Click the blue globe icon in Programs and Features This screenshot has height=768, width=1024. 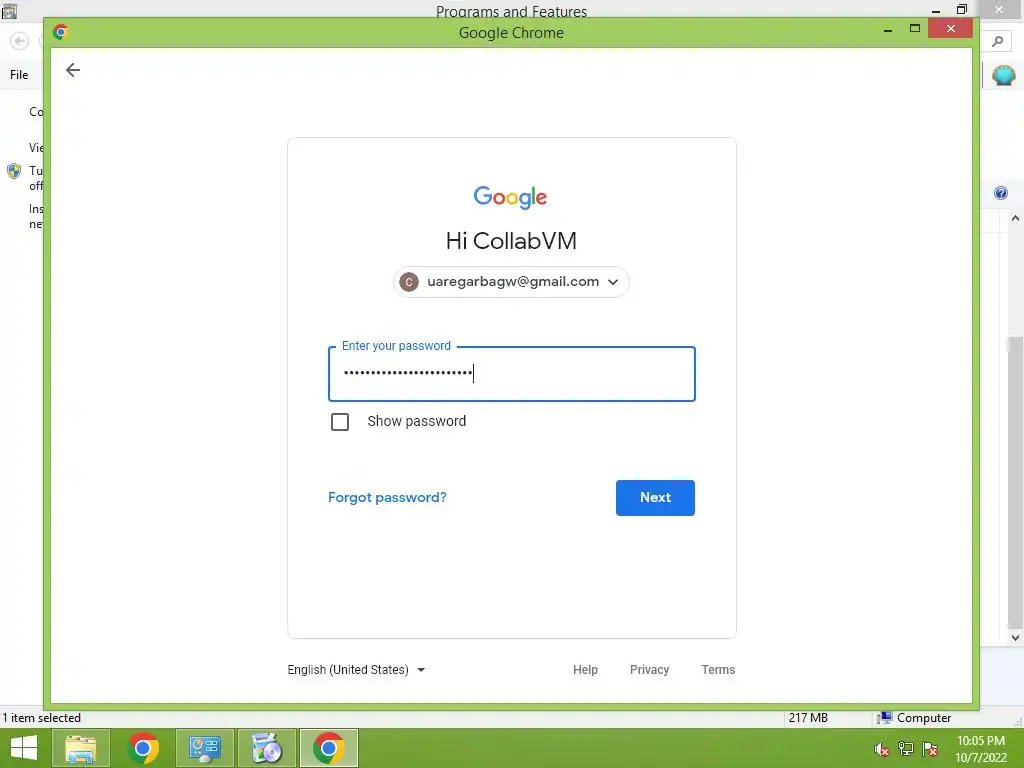pos(1004,75)
